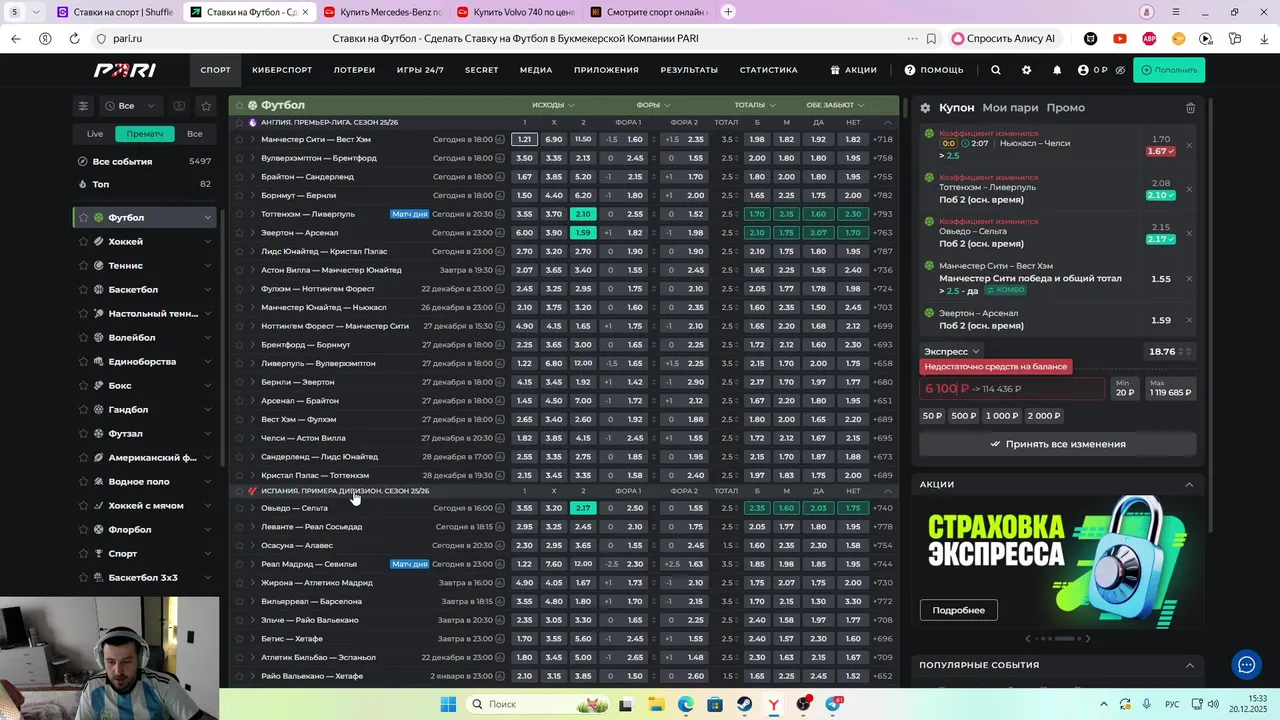
Task: Open Обе забьют column dropdown
Action: [x=836, y=104]
